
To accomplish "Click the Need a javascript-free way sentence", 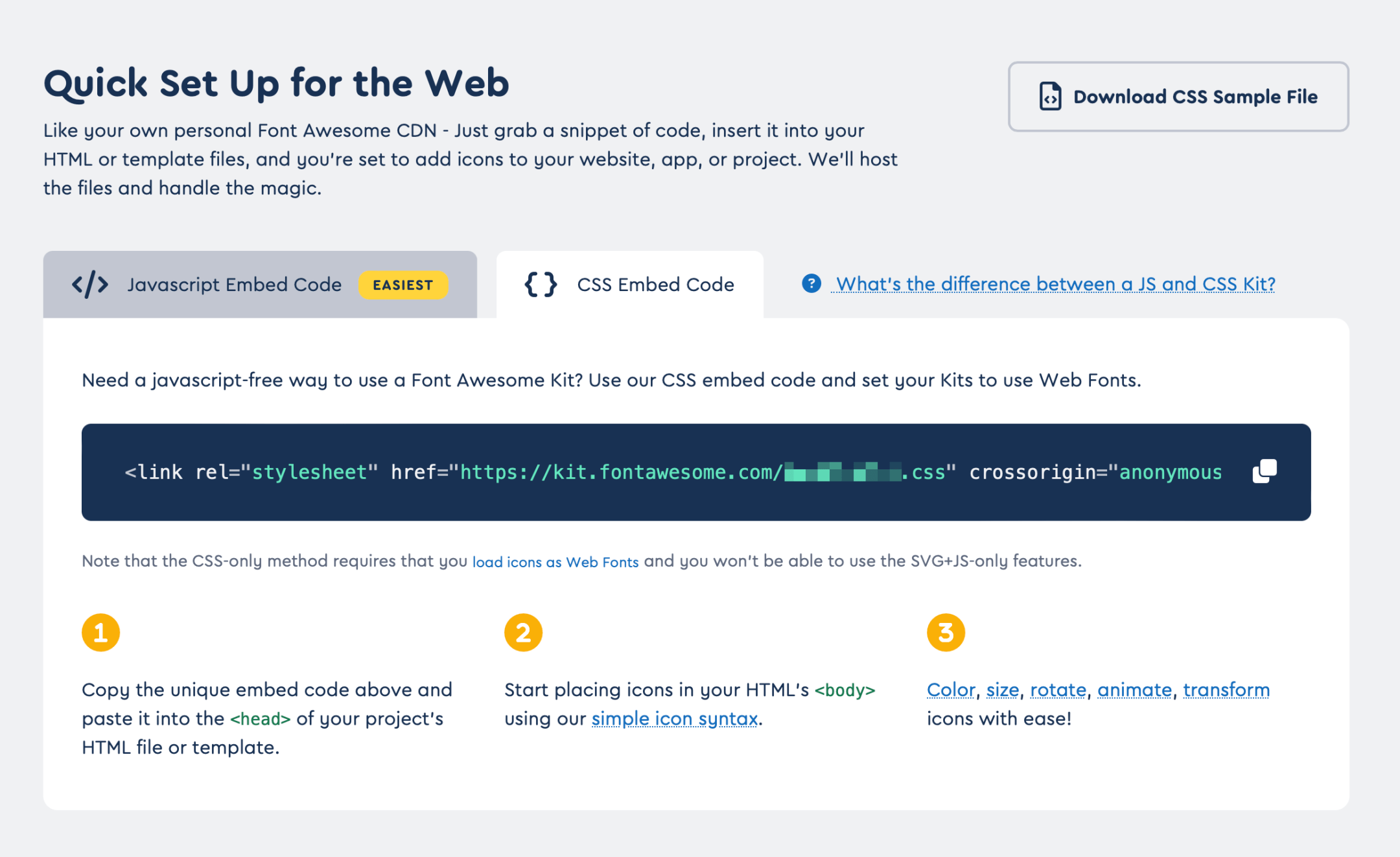I will tap(611, 380).
